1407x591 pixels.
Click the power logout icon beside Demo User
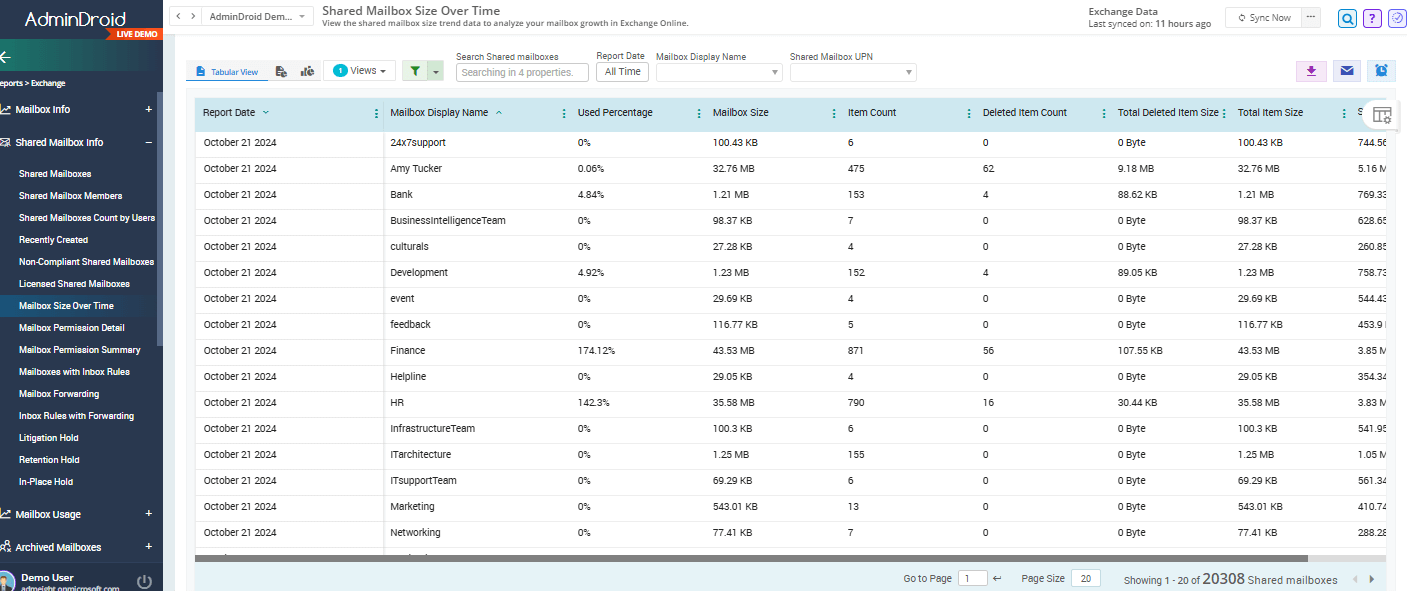144,582
